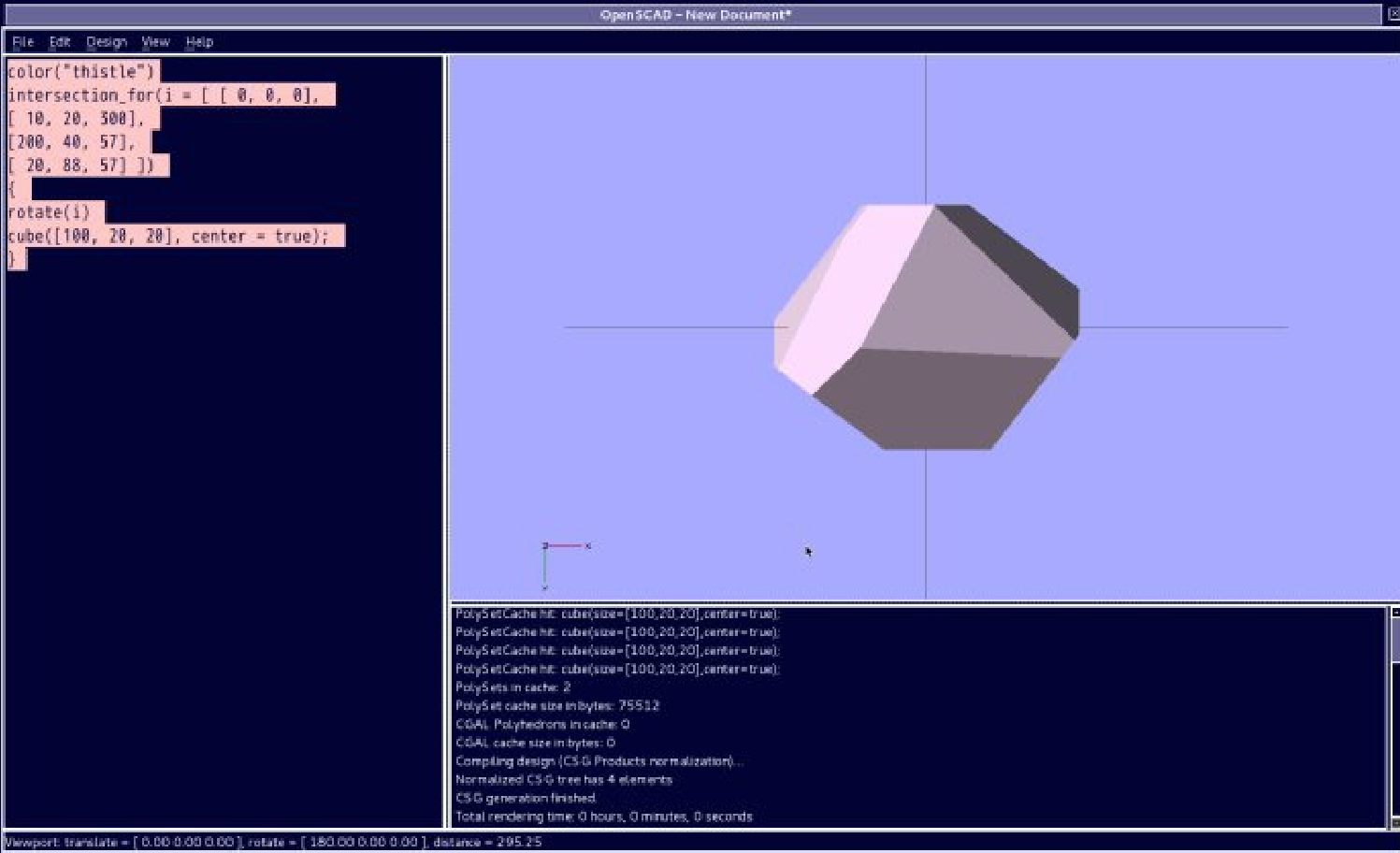Screen dimensions: 1400x853
Task: Click the console scrollbar up arrow
Action: tap(1394, 613)
